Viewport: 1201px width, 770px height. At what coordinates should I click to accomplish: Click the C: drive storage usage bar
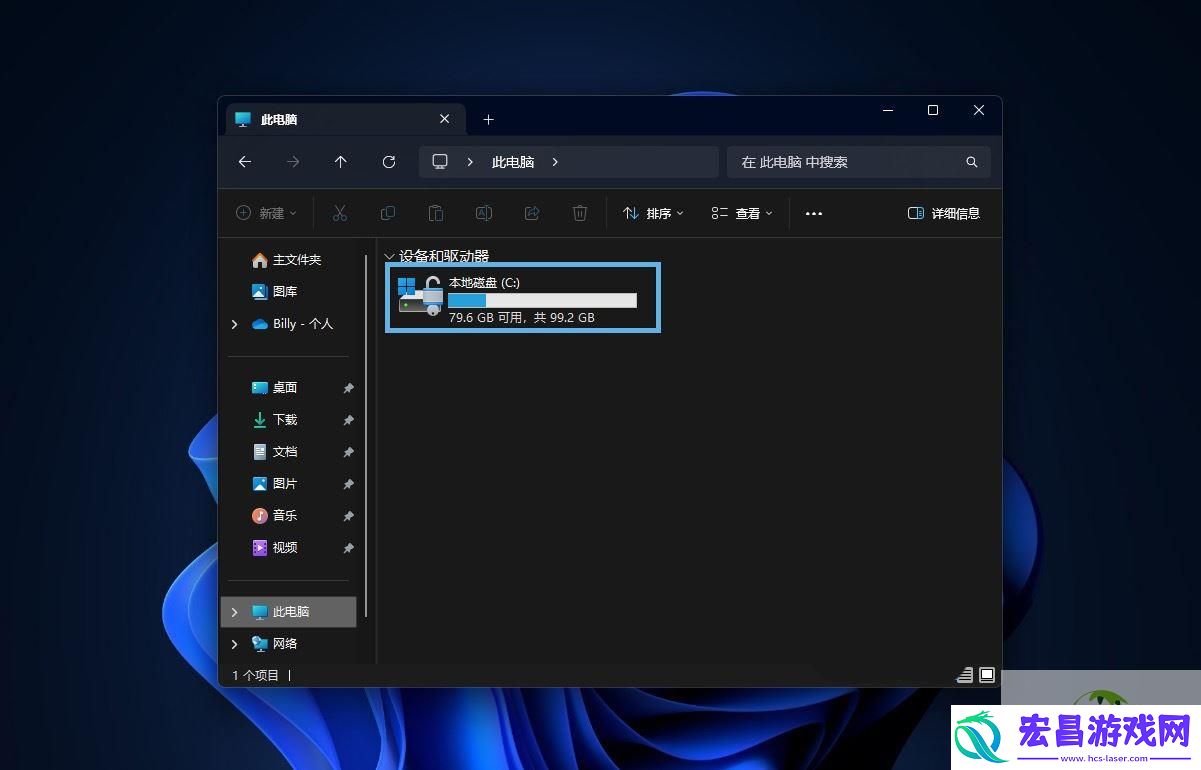542,300
